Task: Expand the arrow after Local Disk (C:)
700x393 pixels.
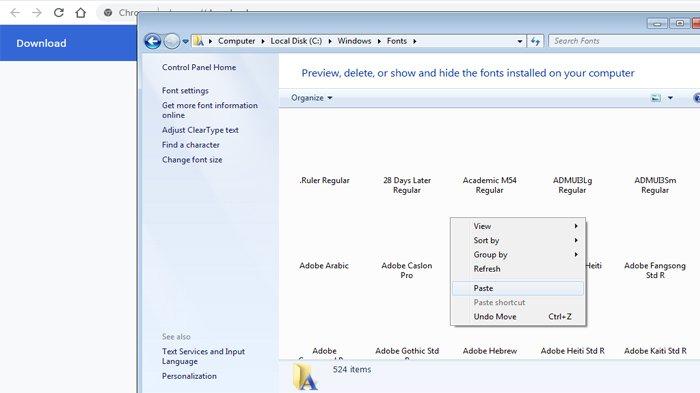Action: (x=330, y=41)
